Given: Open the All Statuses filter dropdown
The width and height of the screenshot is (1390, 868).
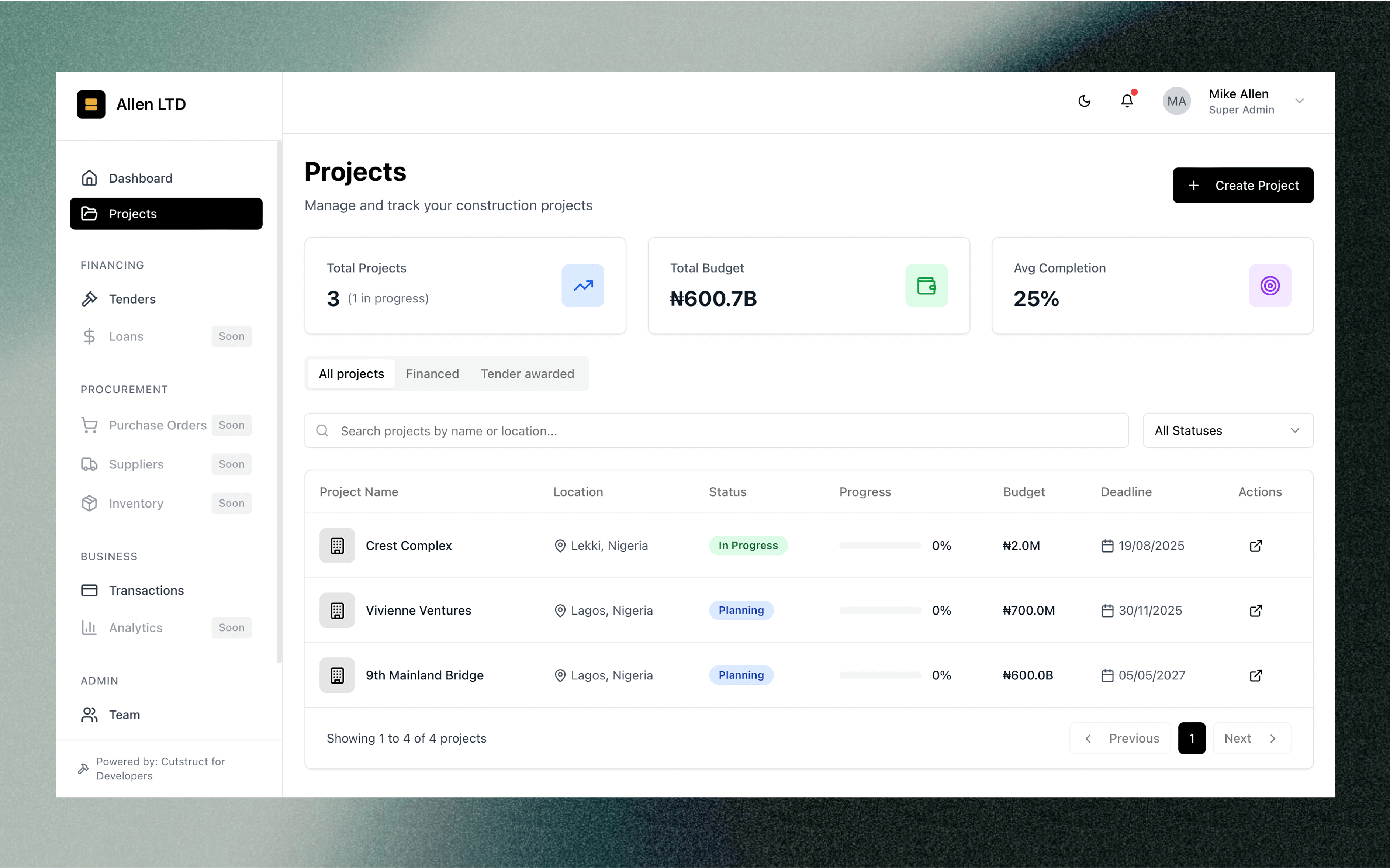Looking at the screenshot, I should click(1228, 430).
